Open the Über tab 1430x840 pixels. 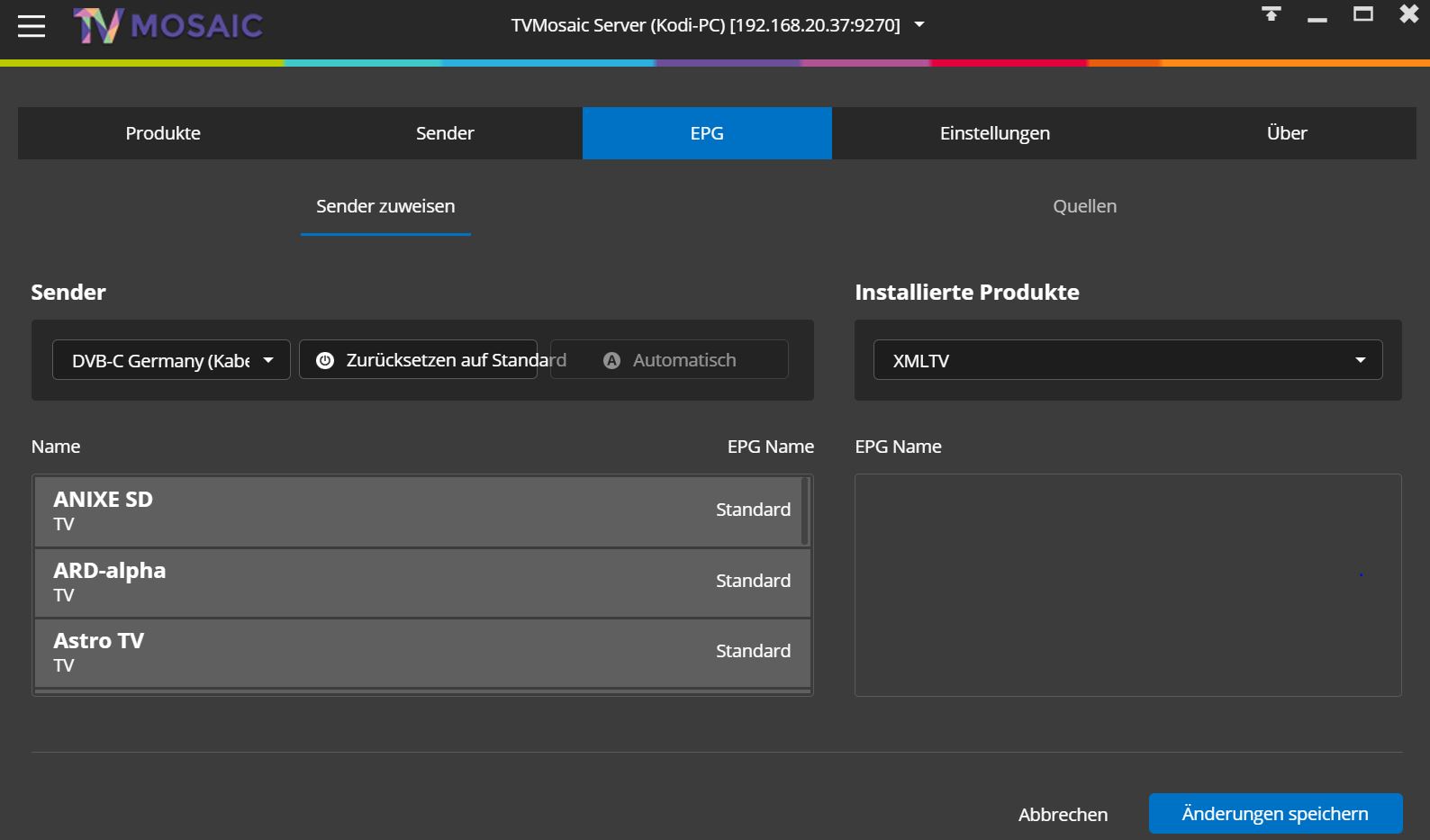click(1287, 133)
